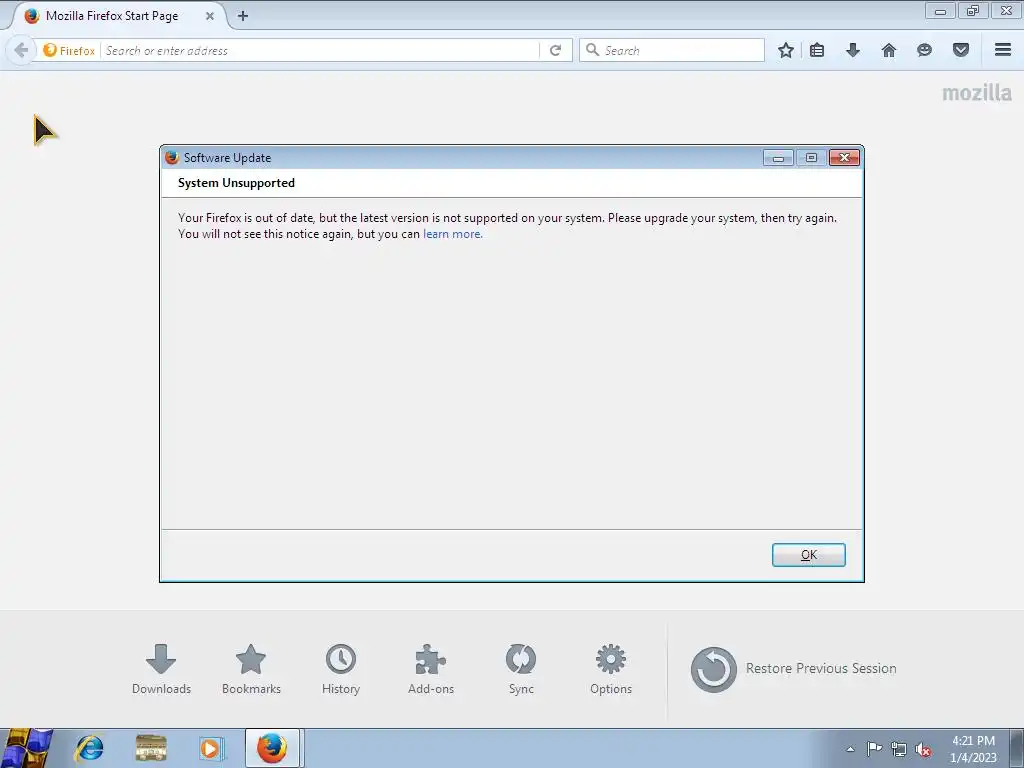Open the Hello chat smiley icon
This screenshot has height=768, width=1024.
924,50
